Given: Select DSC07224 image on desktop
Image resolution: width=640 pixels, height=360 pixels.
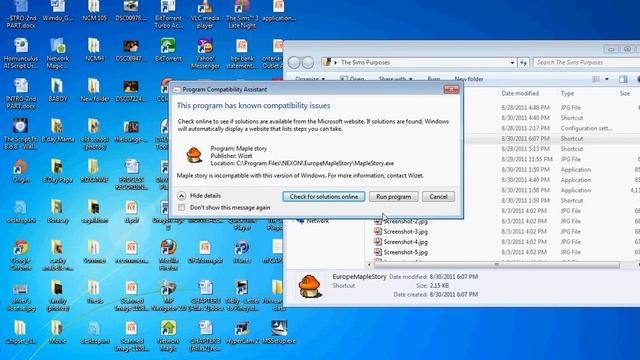Looking at the screenshot, I should tap(131, 90).
